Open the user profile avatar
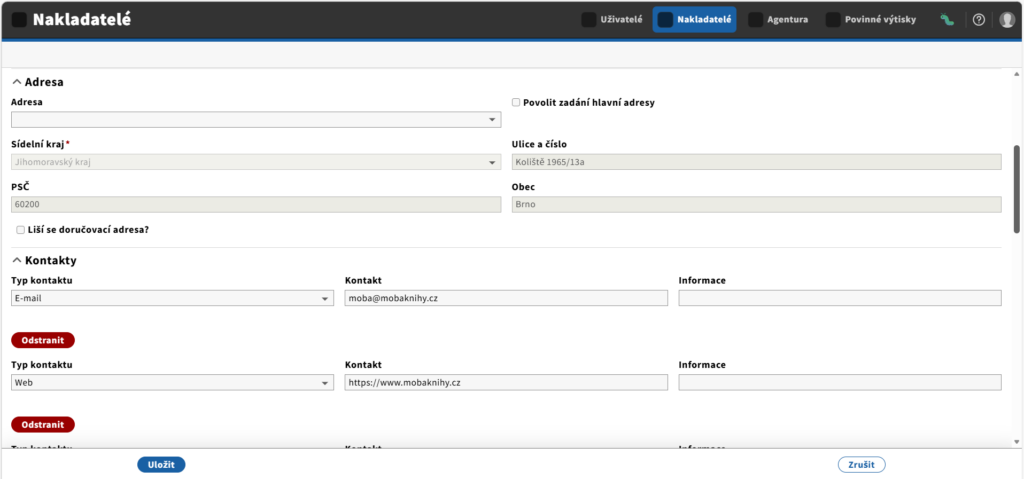 point(1006,20)
